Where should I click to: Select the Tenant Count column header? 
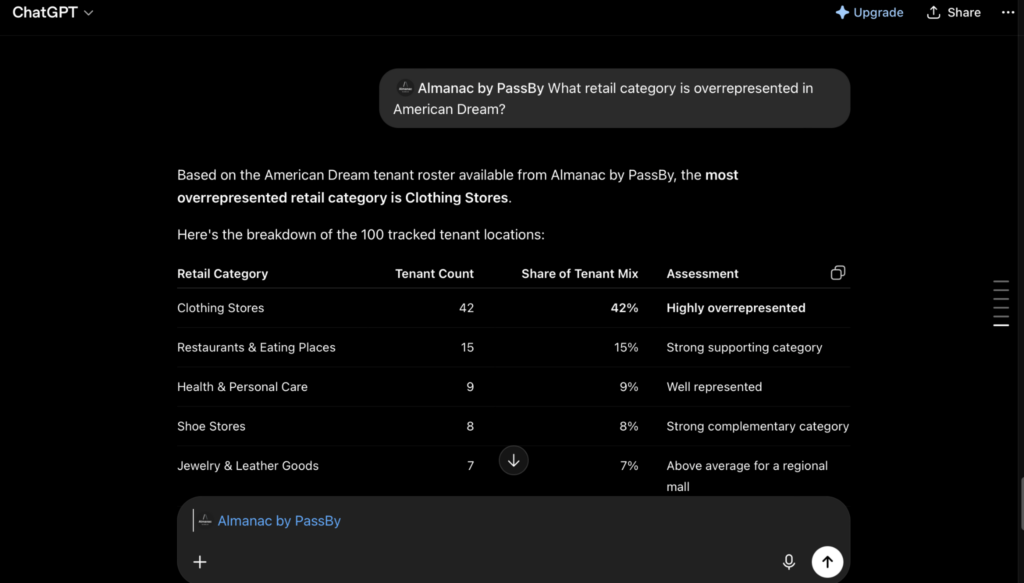click(x=434, y=274)
